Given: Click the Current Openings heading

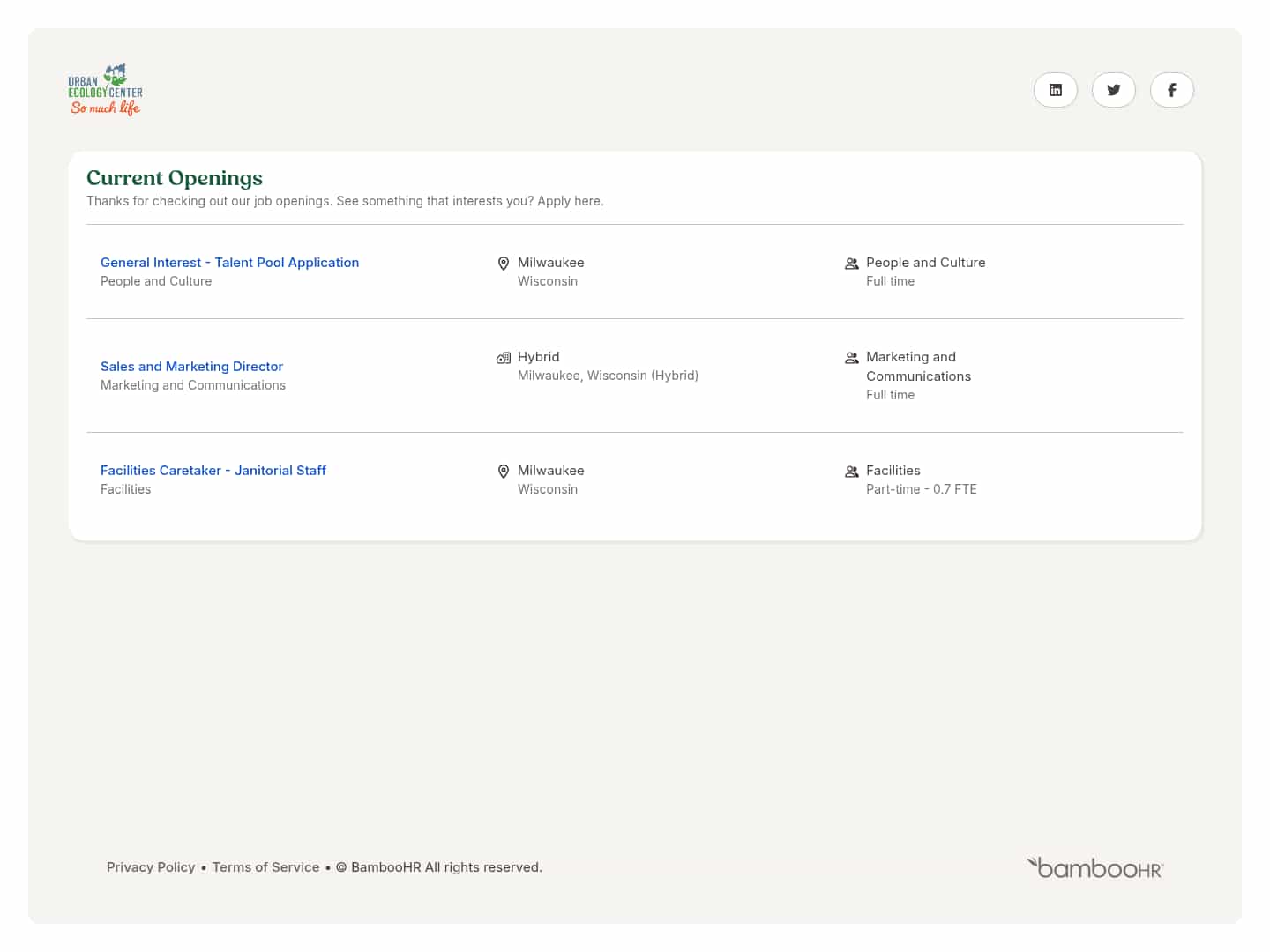Looking at the screenshot, I should point(175,178).
